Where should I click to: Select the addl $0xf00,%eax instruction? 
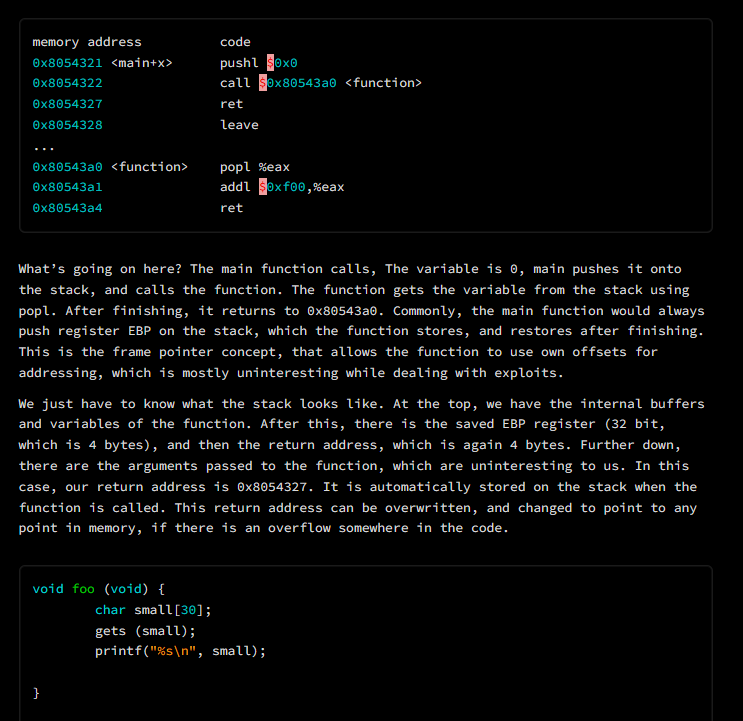tap(282, 187)
